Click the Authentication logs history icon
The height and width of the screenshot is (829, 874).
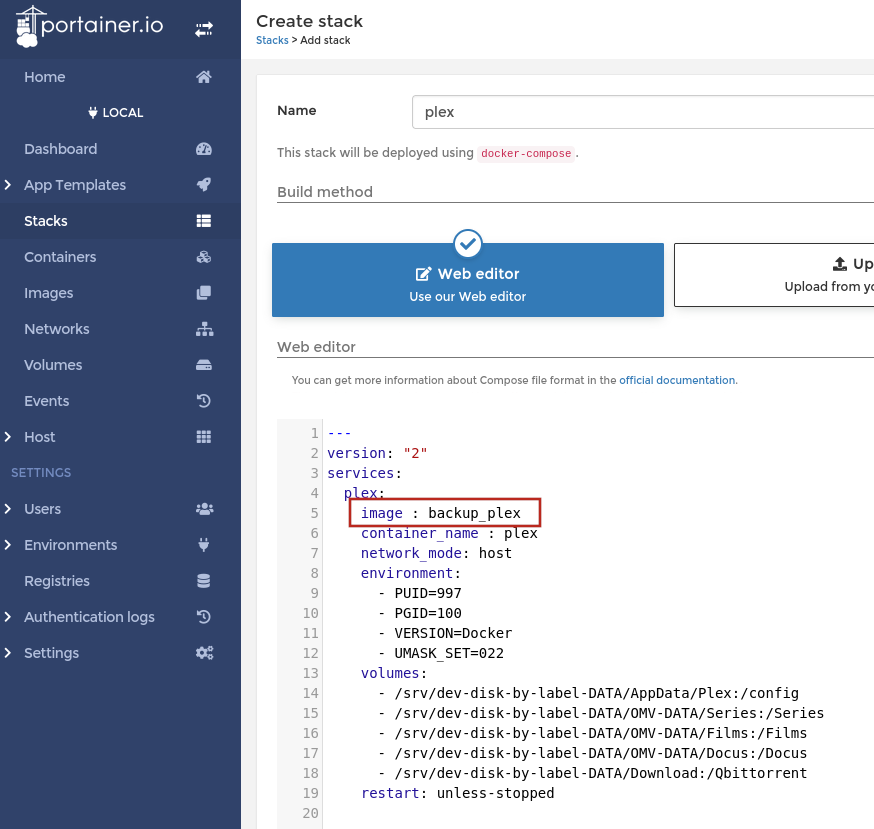pos(204,617)
